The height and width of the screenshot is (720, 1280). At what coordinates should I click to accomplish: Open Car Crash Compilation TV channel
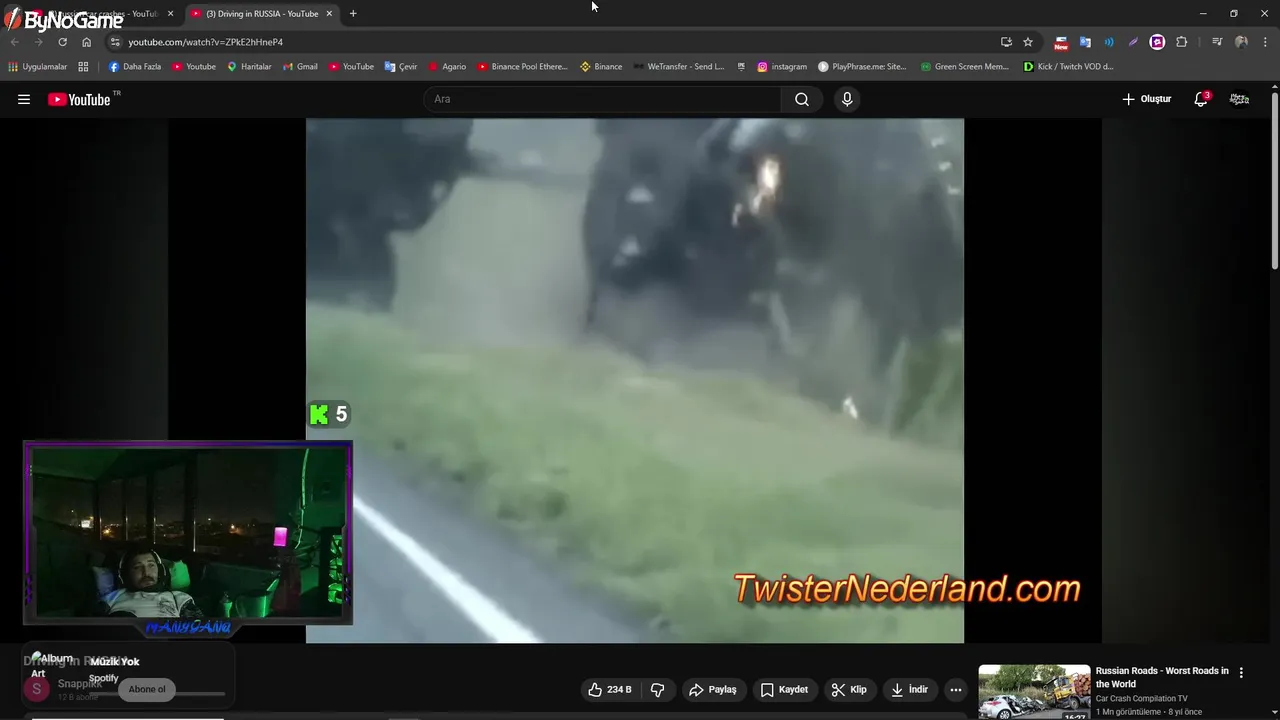coord(1141,698)
